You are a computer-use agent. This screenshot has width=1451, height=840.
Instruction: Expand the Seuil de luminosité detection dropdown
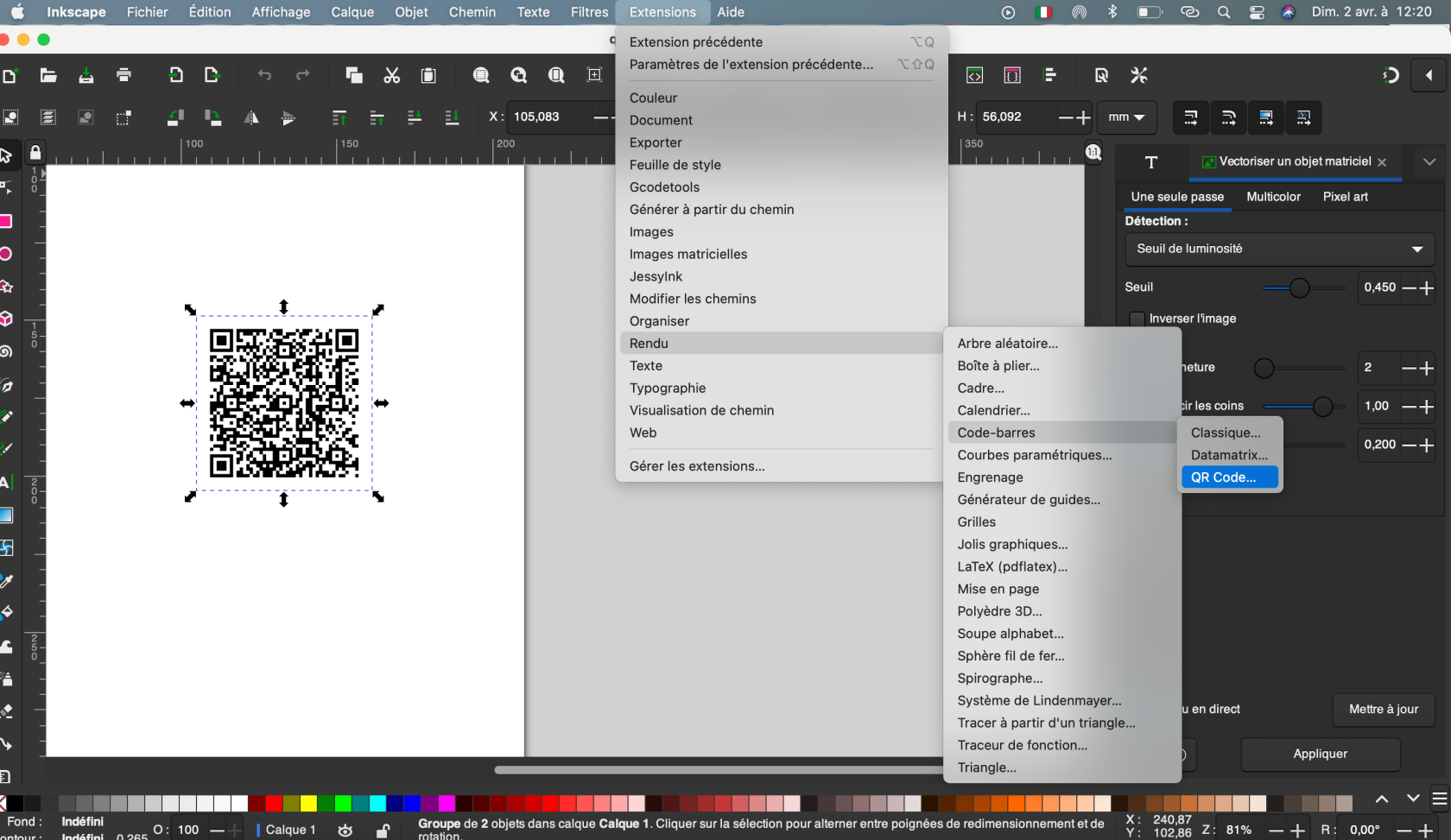tap(1279, 249)
